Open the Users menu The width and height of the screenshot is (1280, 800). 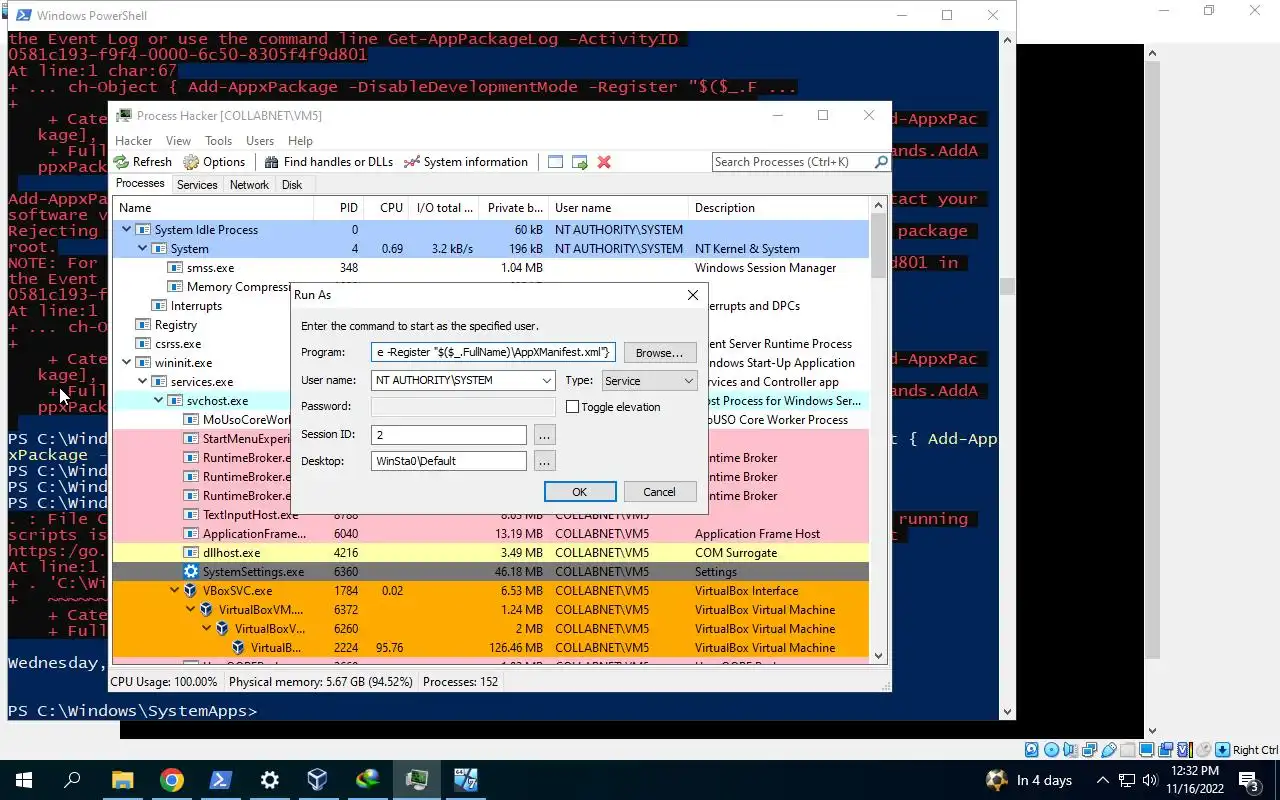click(260, 141)
